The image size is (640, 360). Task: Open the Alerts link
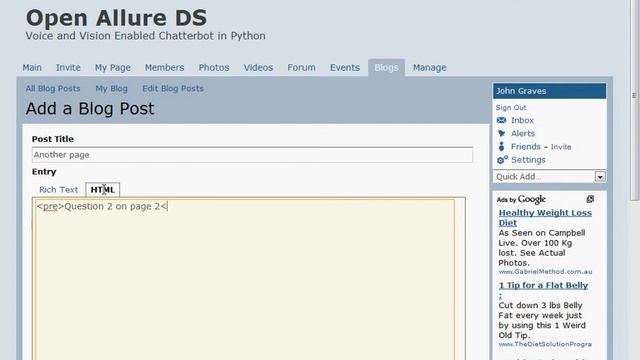point(523,133)
